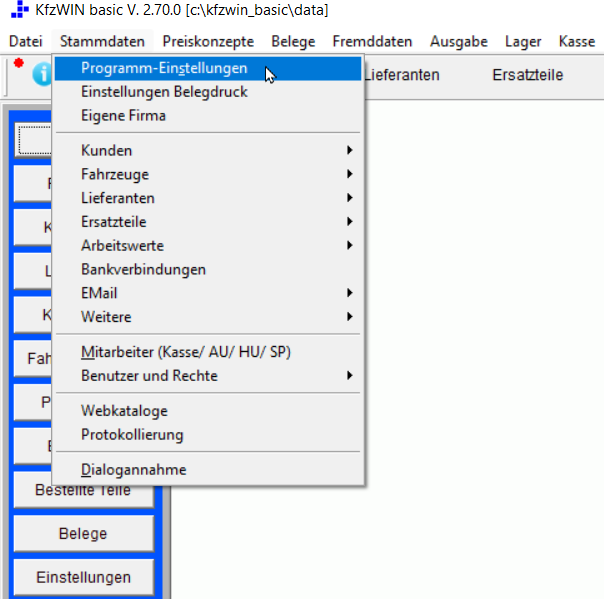Image resolution: width=604 pixels, height=599 pixels.
Task: Choose Einstellungen Belegdruck from menu
Action: tap(208, 92)
